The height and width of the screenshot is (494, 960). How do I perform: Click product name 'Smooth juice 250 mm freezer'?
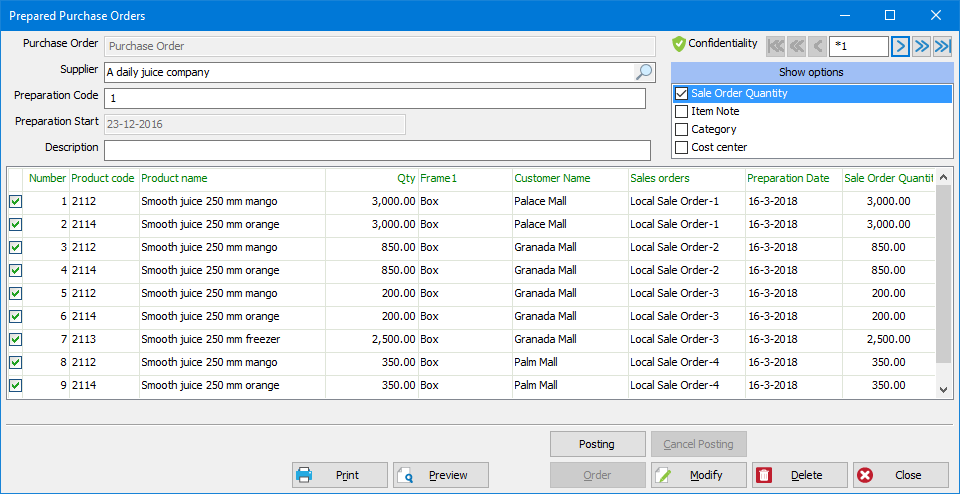pos(211,339)
